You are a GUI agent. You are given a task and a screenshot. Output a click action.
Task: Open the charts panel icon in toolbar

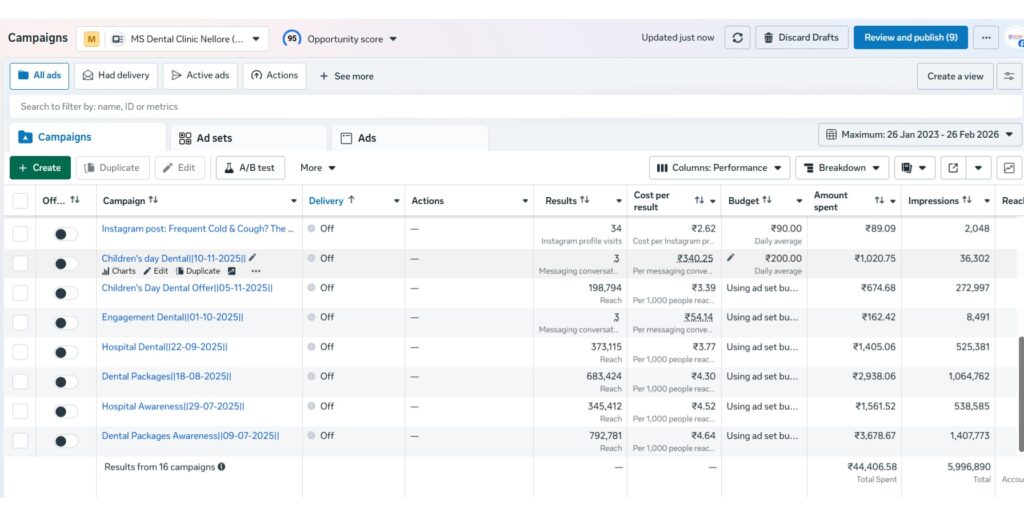click(1008, 168)
